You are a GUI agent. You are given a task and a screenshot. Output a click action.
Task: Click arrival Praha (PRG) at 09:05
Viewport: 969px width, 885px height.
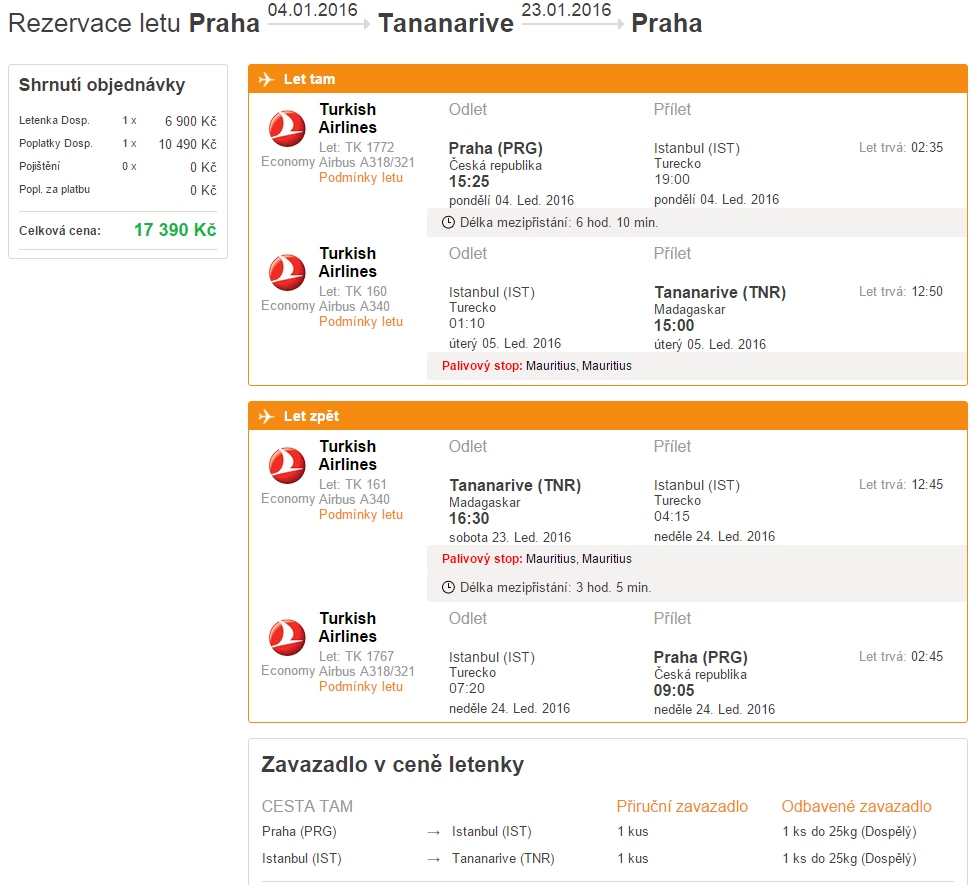pos(701,657)
